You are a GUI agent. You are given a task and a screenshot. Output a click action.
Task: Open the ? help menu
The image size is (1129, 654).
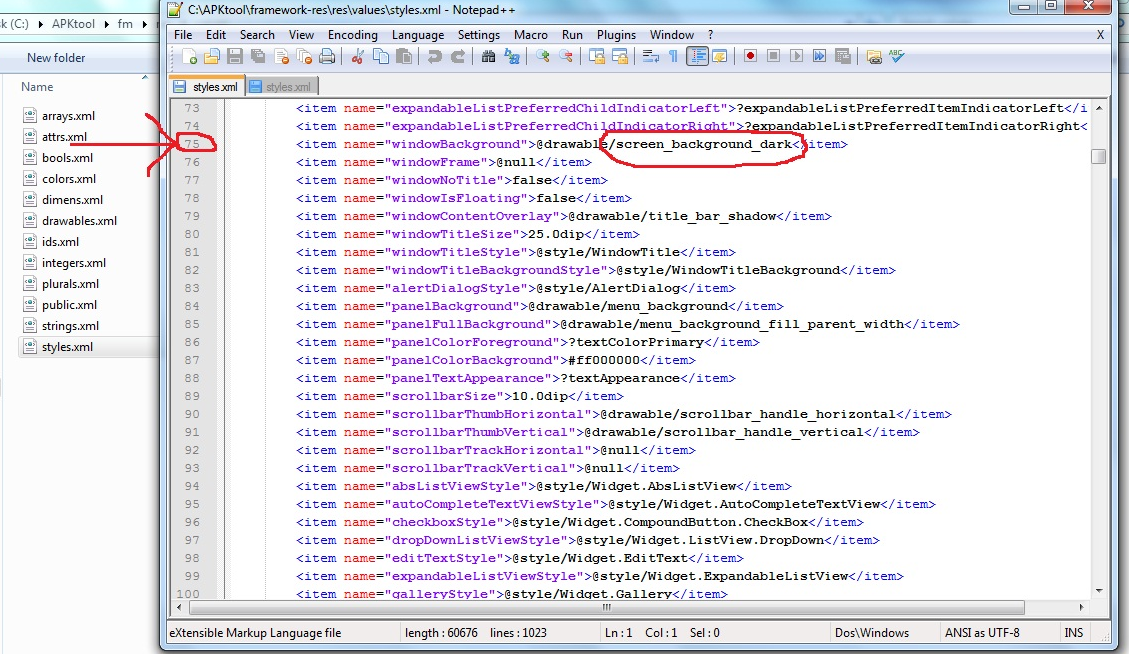(710, 35)
